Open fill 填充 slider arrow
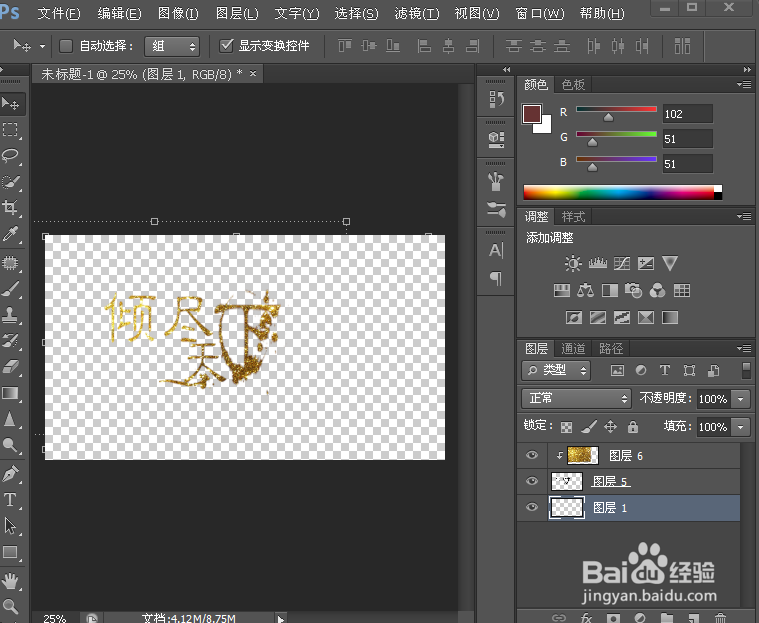 (741, 427)
